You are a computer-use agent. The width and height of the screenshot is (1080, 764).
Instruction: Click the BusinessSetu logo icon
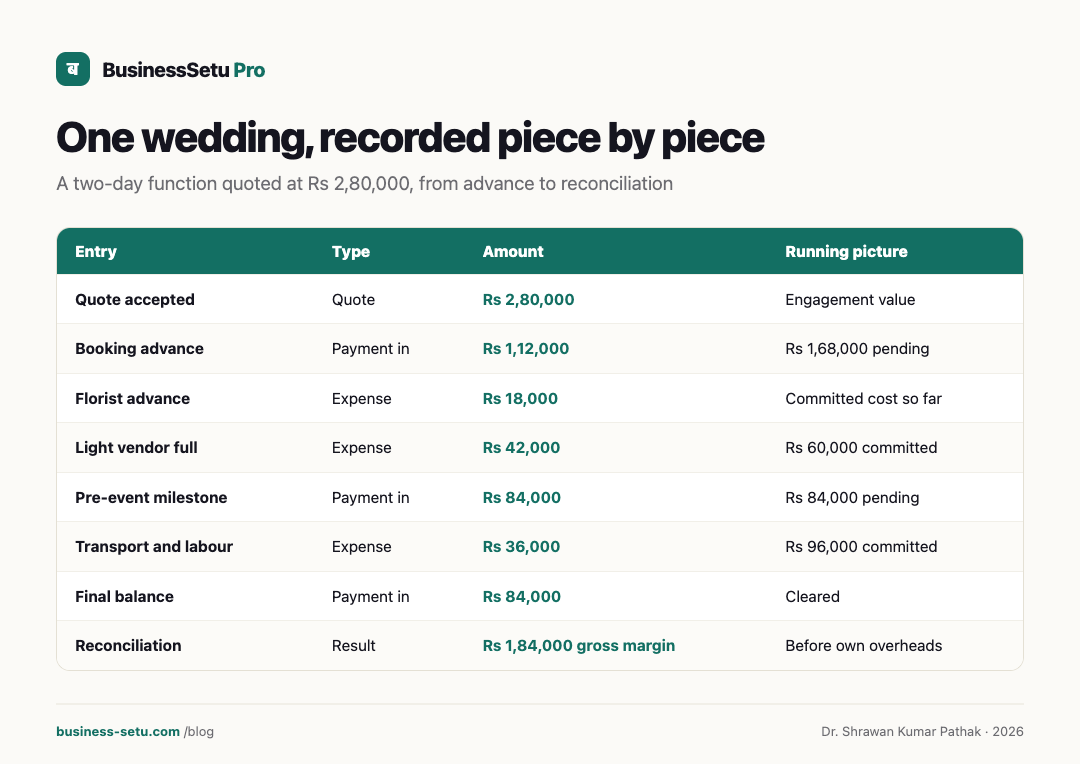pos(73,69)
